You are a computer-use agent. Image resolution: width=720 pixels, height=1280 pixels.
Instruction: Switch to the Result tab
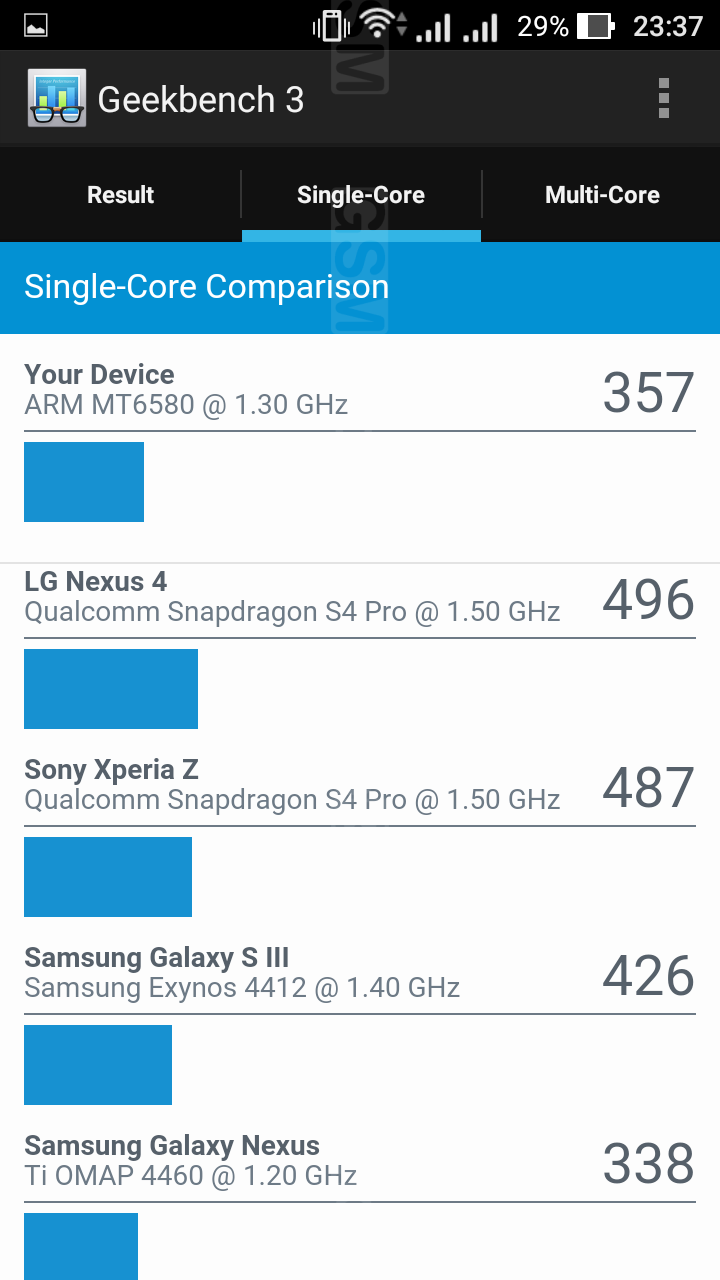pyautogui.click(x=120, y=195)
